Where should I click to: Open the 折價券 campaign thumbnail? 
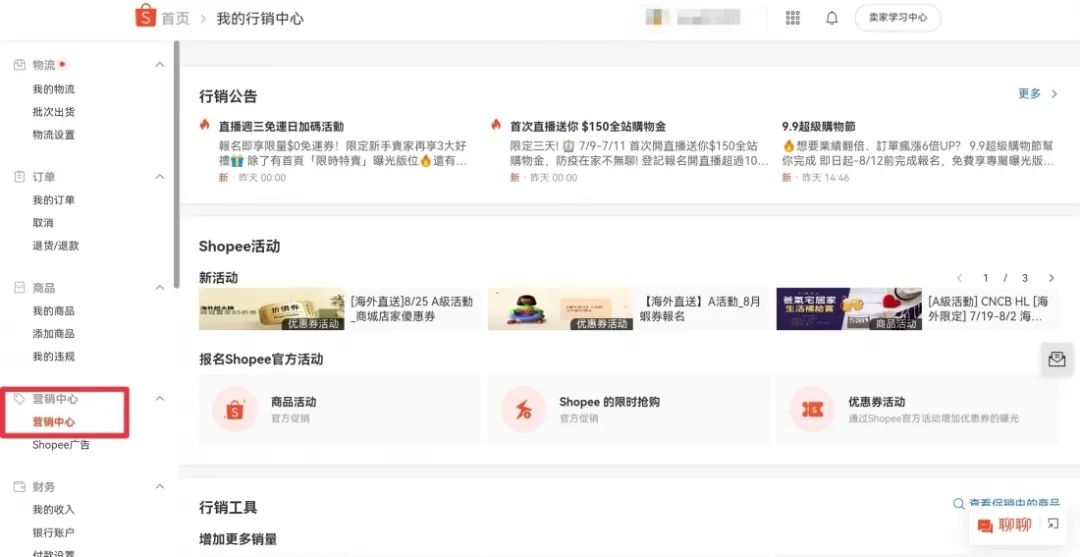(271, 309)
